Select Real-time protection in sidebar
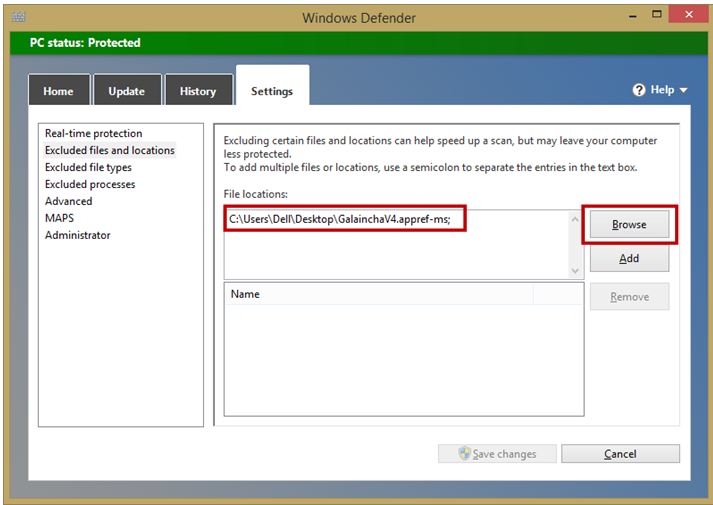The image size is (713, 505). [x=93, y=133]
